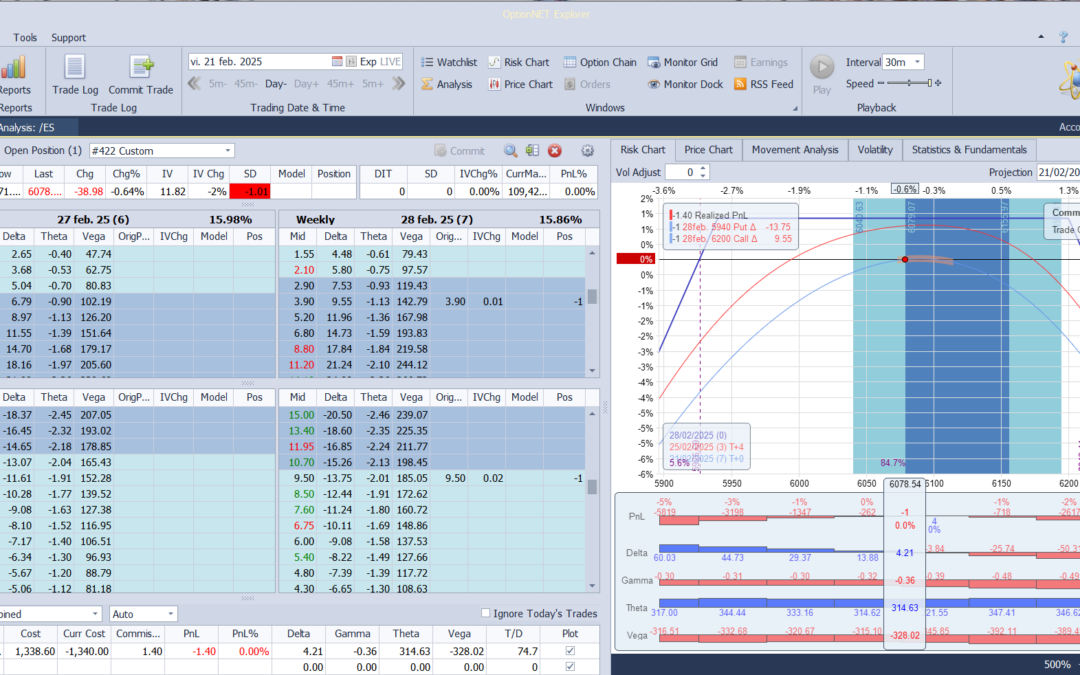The image size is (1080, 675).
Task: Open the RSS Feed window
Action: [763, 85]
